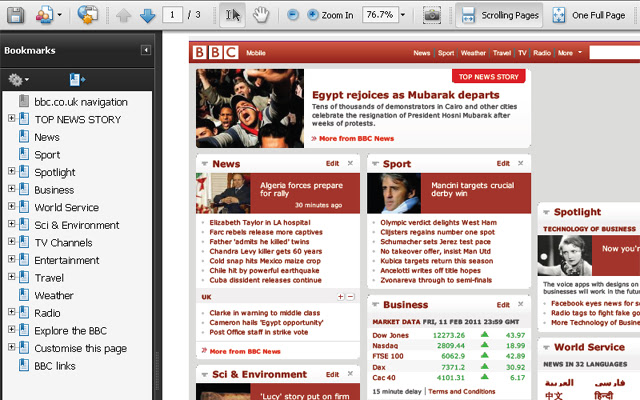Image resolution: width=640 pixels, height=400 pixels.
Task: Expand the TOP NEWS STORY bookmark
Action: click(x=11, y=118)
